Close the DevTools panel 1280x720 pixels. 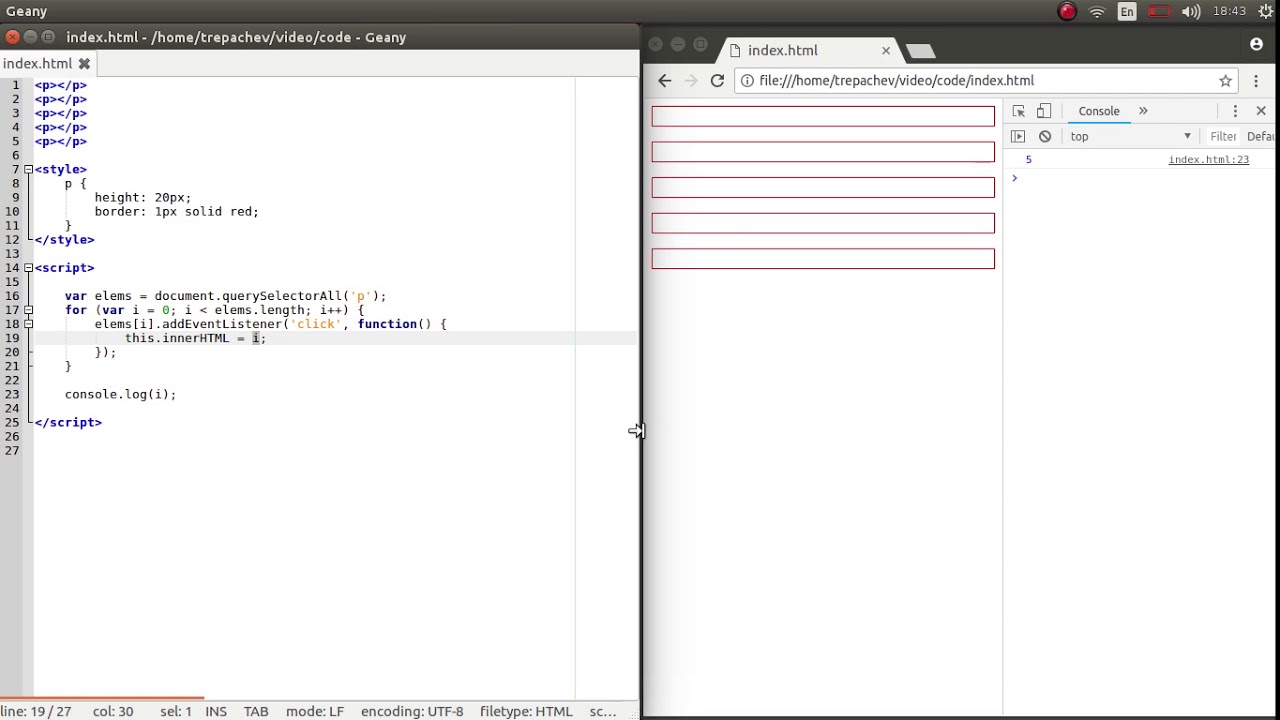click(x=1261, y=111)
